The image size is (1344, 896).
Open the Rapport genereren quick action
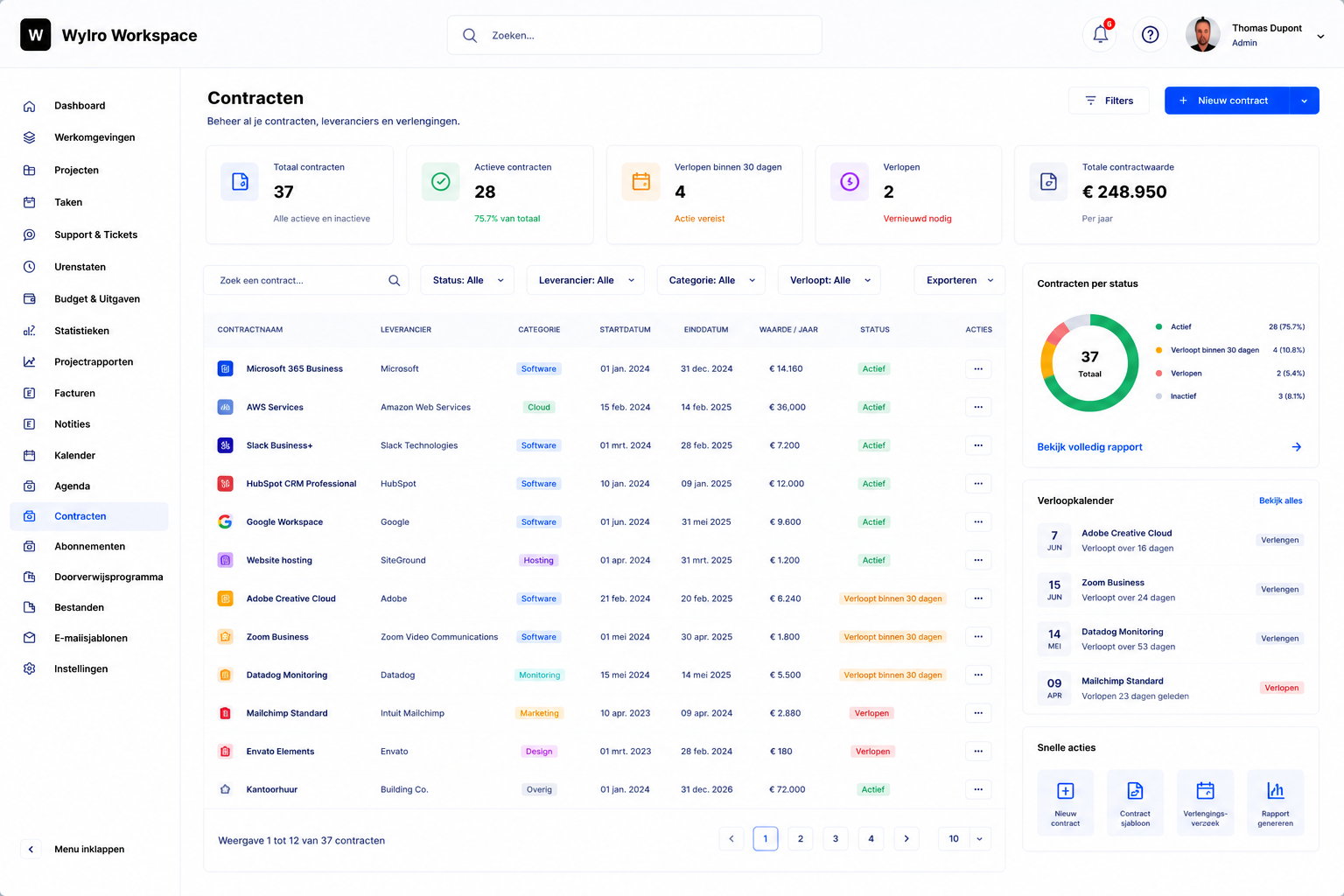(1275, 802)
